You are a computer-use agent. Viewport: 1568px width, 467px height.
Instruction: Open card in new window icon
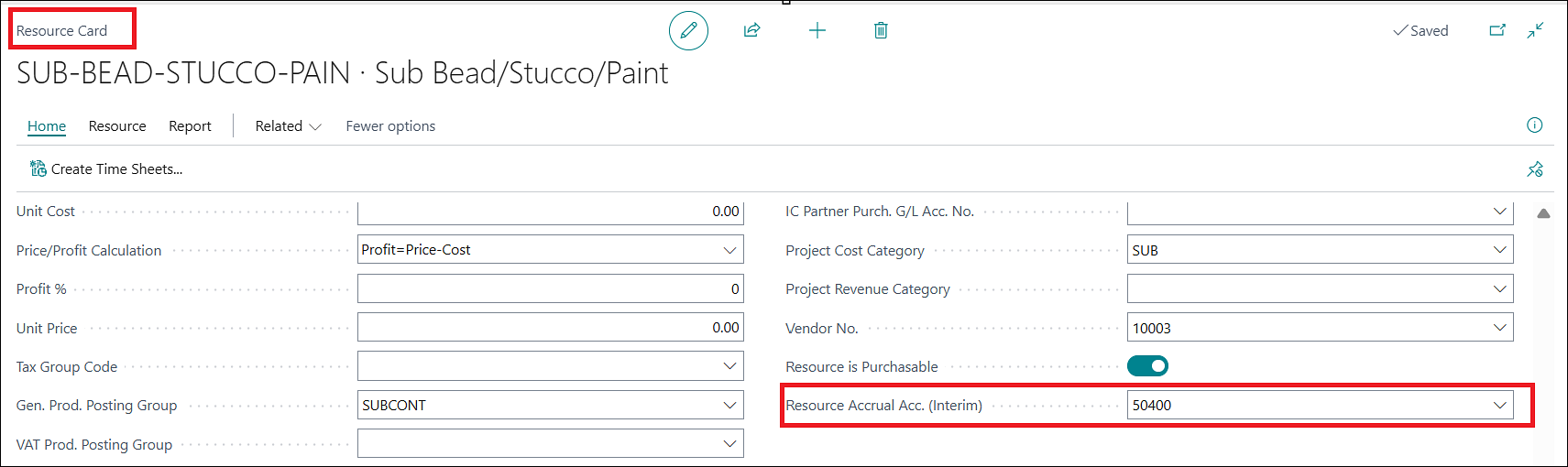pos(1497,30)
